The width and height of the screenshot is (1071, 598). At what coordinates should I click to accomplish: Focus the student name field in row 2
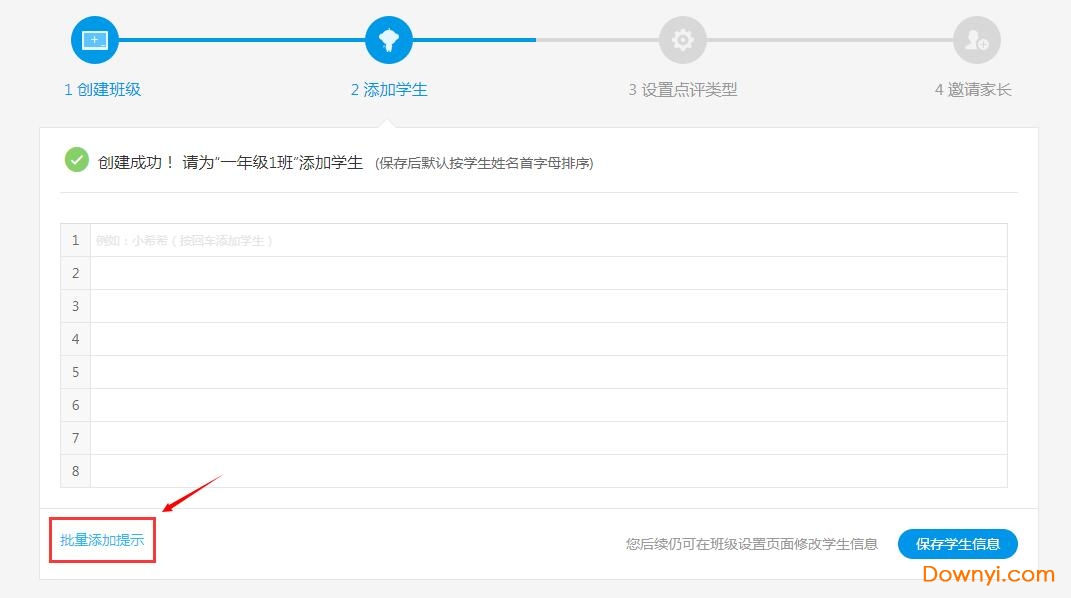tap(548, 273)
